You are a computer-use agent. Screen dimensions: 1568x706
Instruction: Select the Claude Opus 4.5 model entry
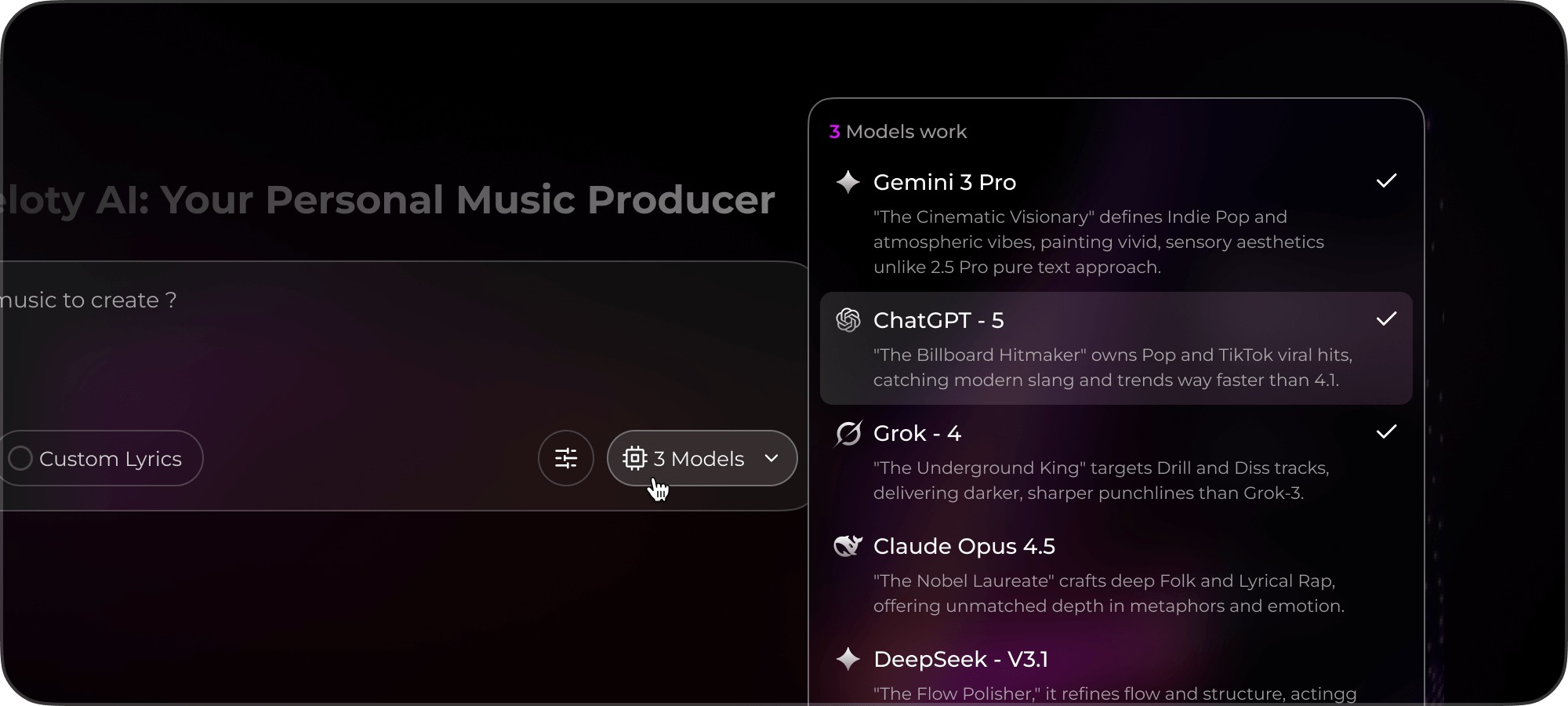pyautogui.click(x=1116, y=574)
